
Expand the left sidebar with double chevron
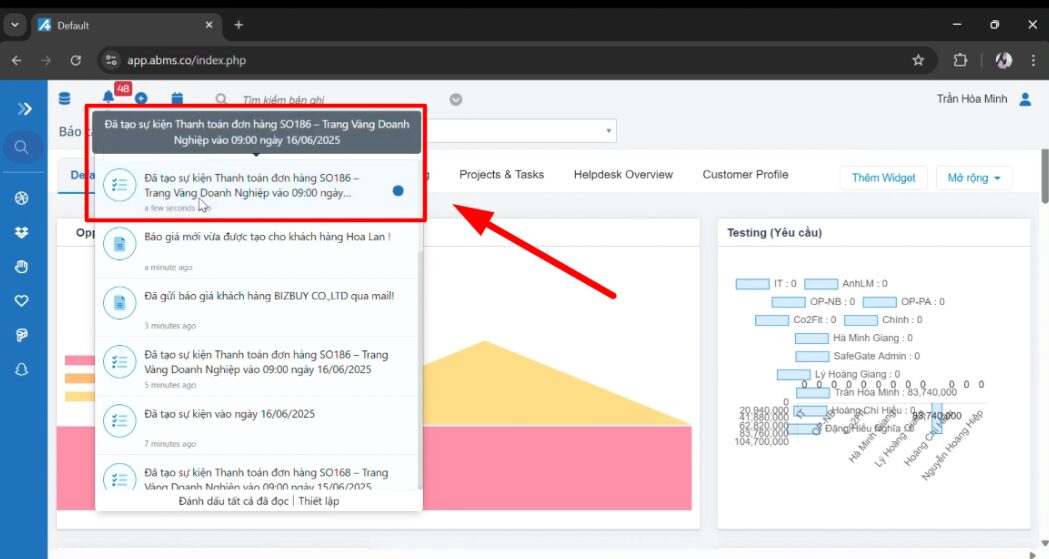[24, 108]
